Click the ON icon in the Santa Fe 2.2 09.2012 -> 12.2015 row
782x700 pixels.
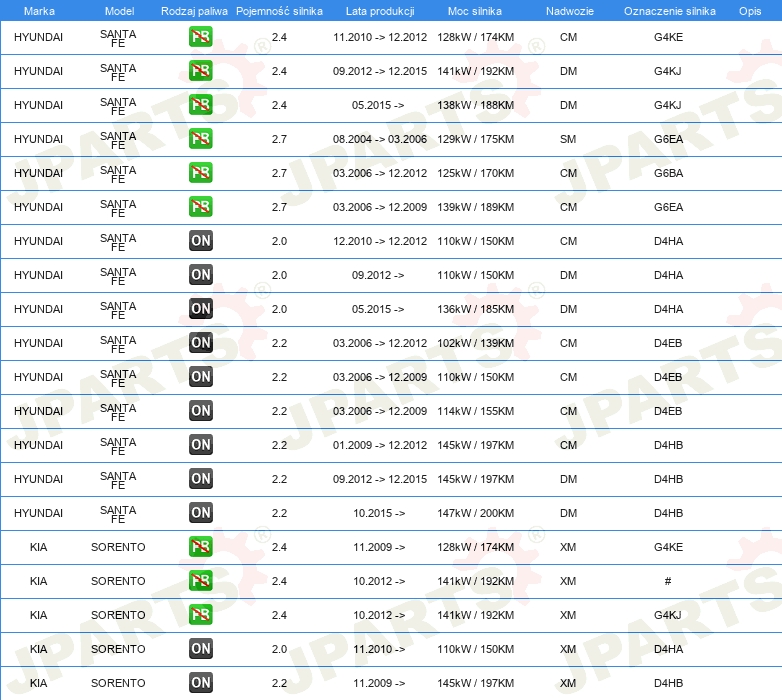tap(200, 479)
